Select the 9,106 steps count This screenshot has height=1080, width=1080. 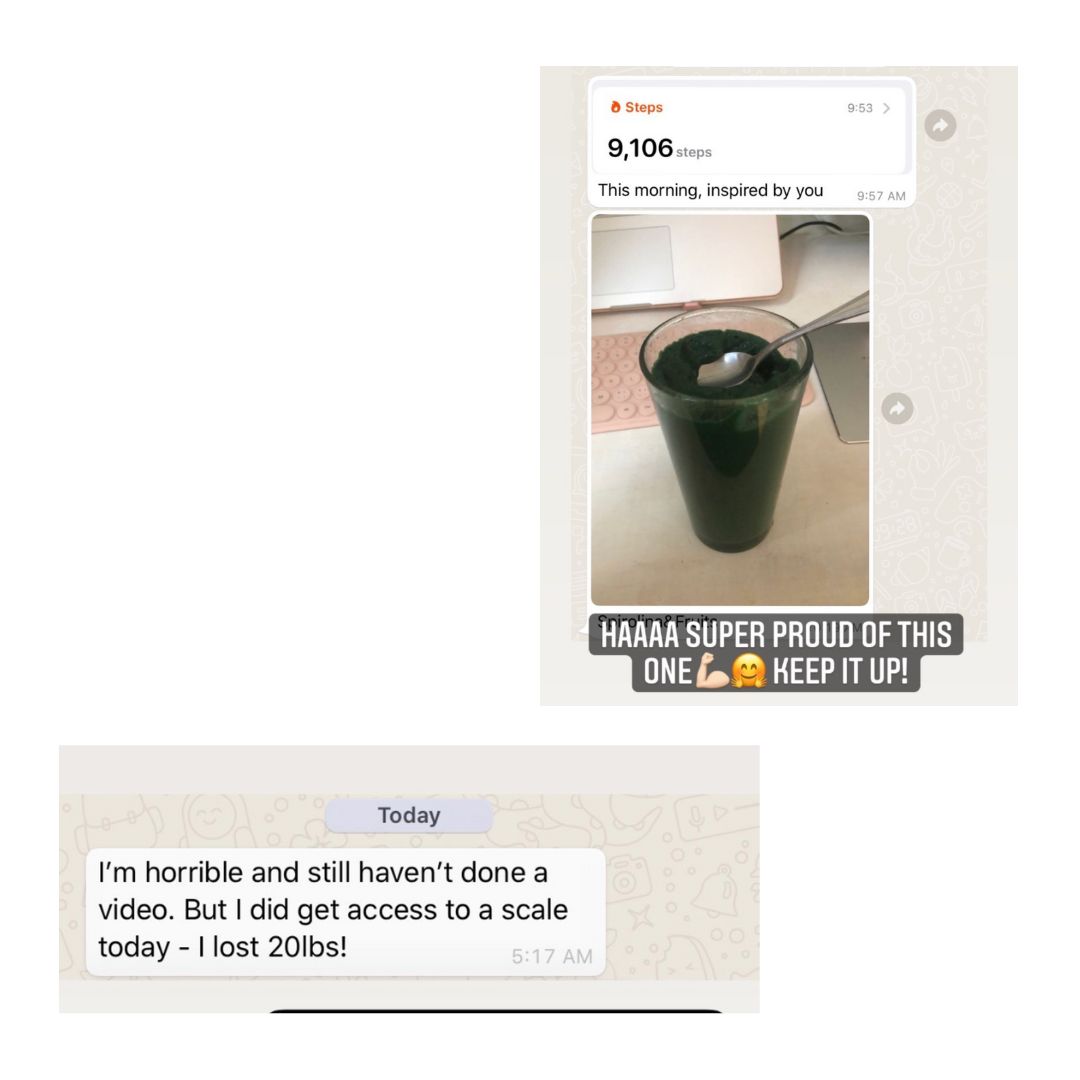659,148
